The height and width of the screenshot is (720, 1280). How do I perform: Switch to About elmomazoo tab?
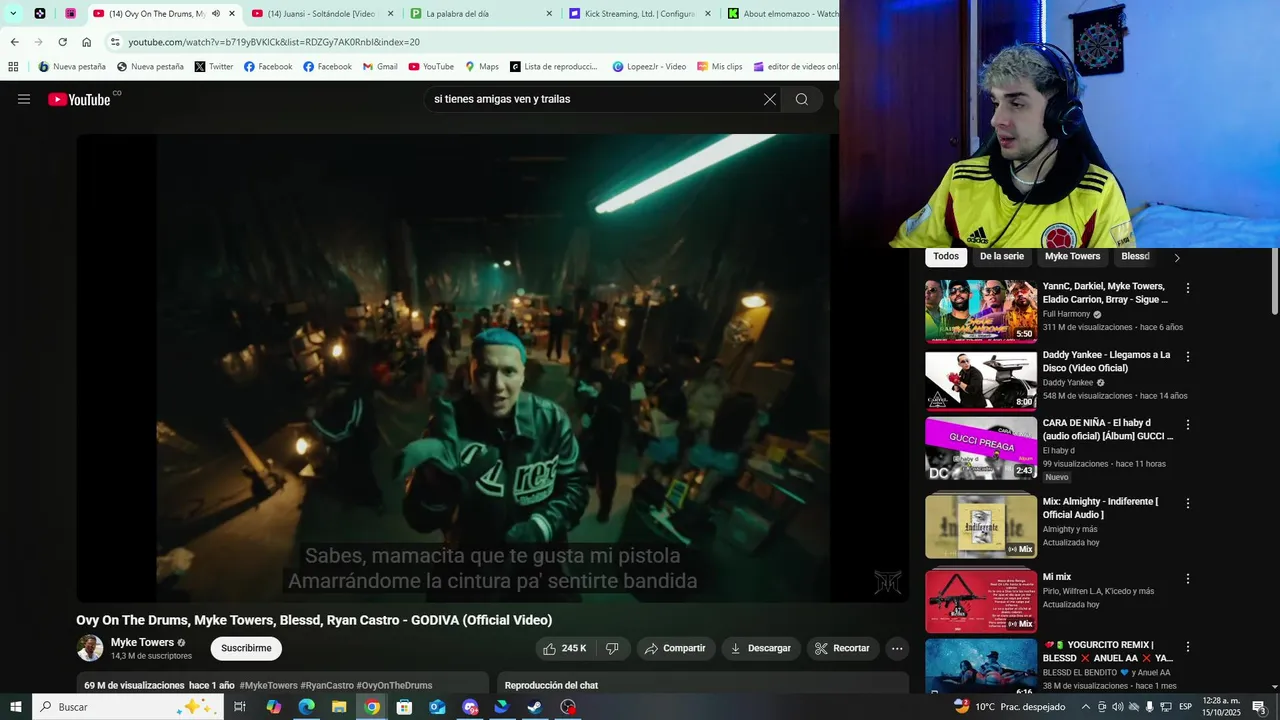(780, 14)
